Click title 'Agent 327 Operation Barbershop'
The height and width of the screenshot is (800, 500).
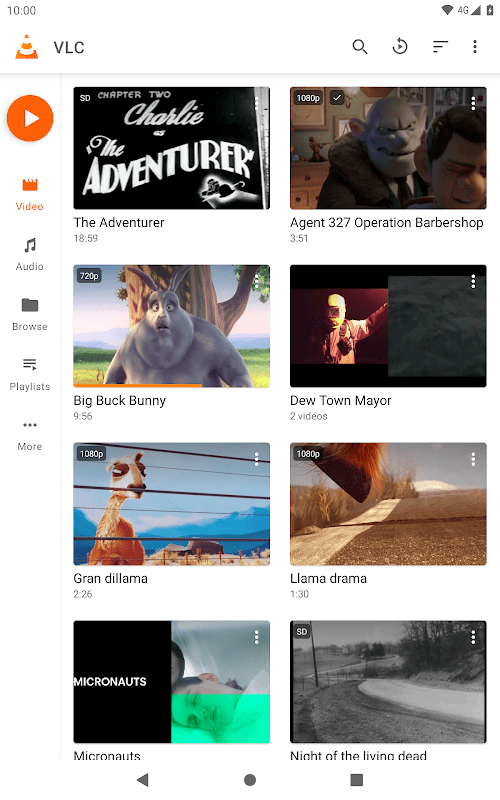click(x=387, y=222)
